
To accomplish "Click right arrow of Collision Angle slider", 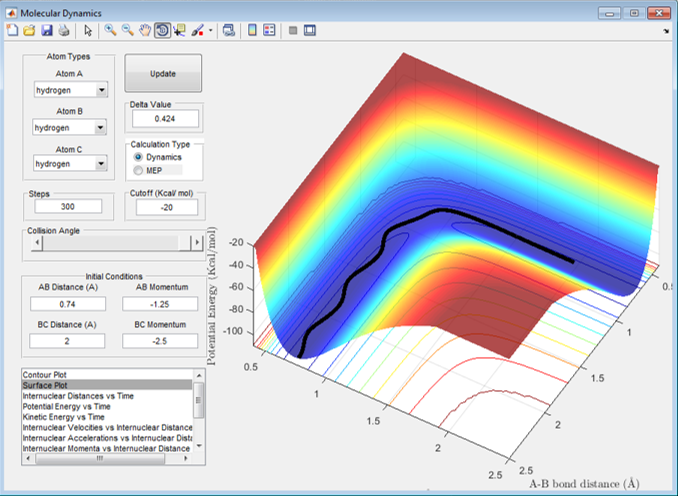I will [x=197, y=243].
